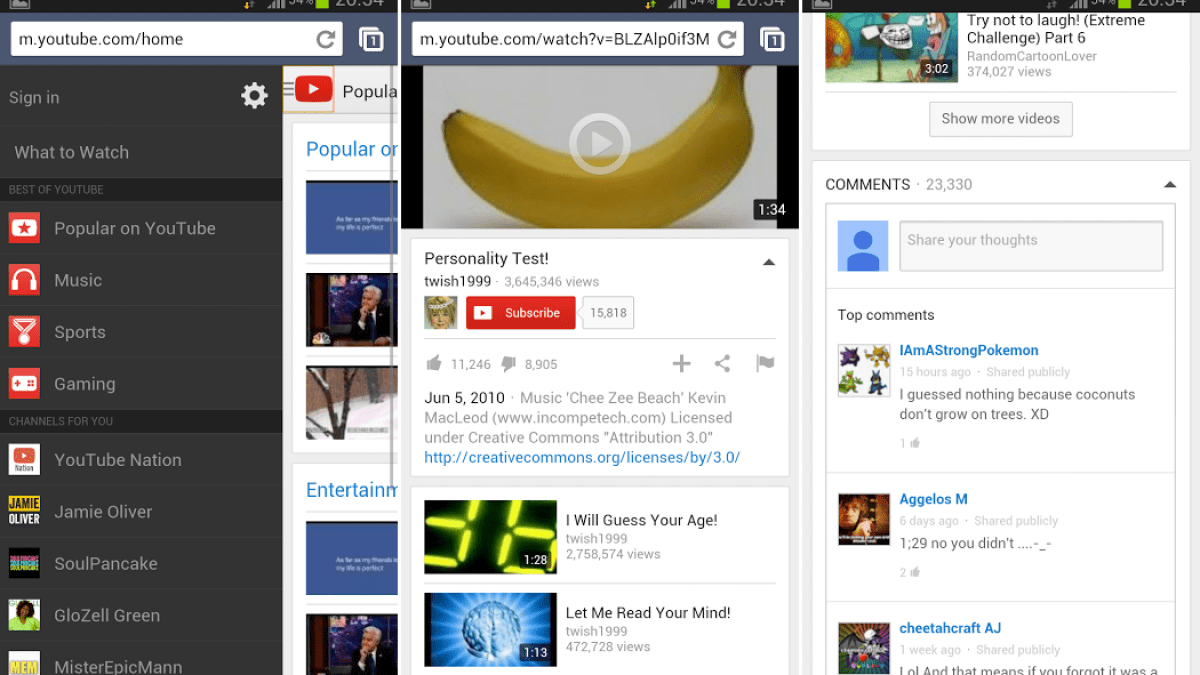Open settings gear in sidebar

tap(254, 96)
